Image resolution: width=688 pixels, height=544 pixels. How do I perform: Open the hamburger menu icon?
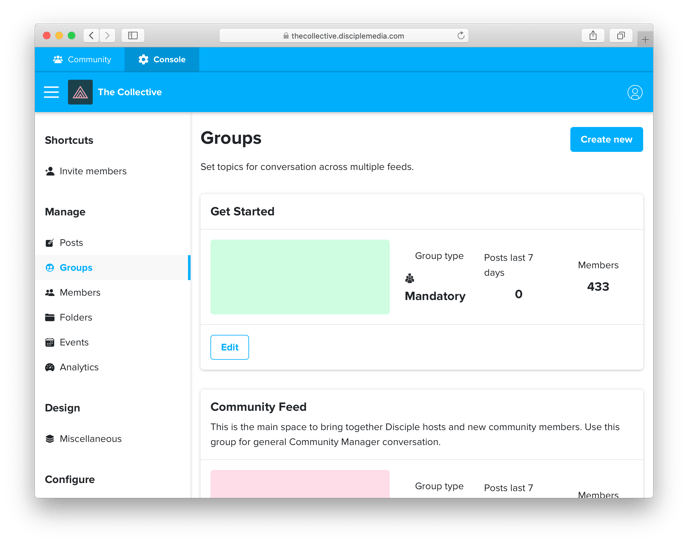click(51, 92)
